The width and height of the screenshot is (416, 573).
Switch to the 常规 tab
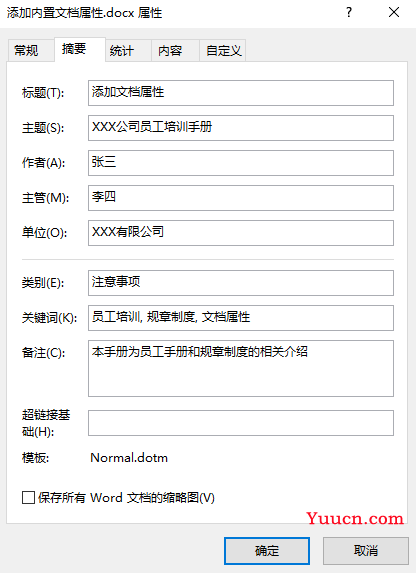(x=26, y=50)
